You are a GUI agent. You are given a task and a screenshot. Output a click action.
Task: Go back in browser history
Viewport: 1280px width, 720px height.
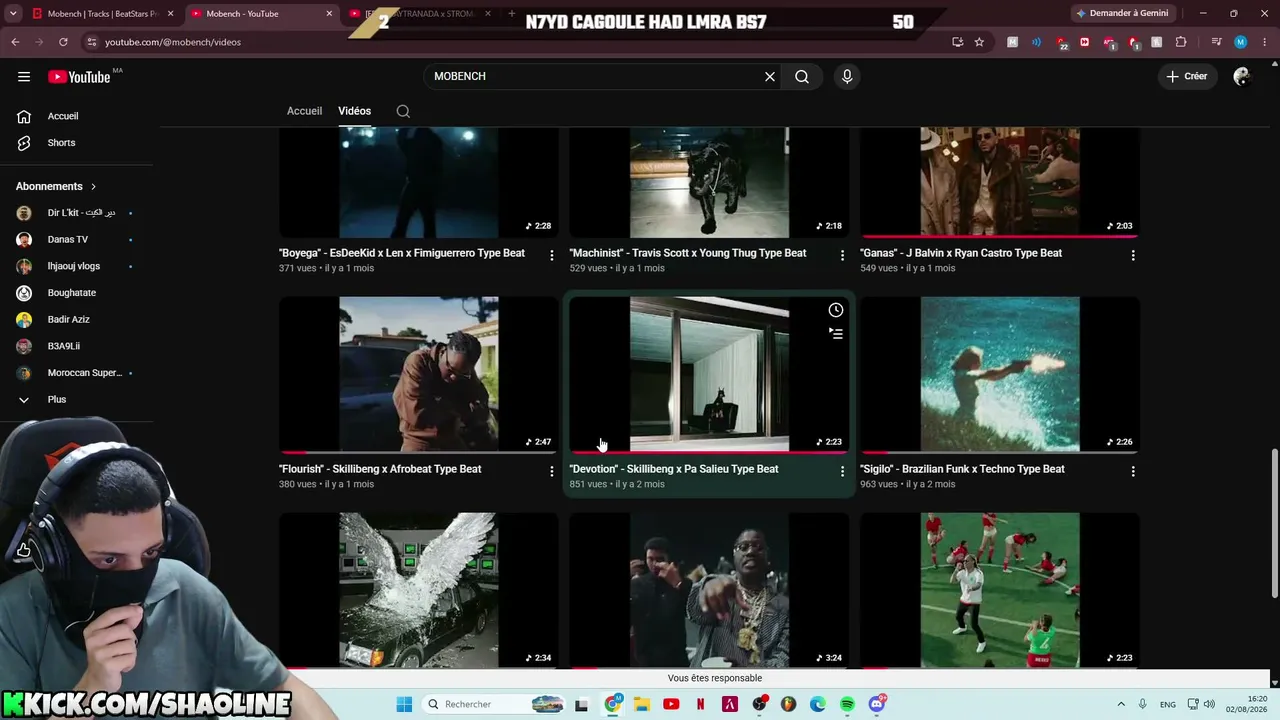(15, 42)
